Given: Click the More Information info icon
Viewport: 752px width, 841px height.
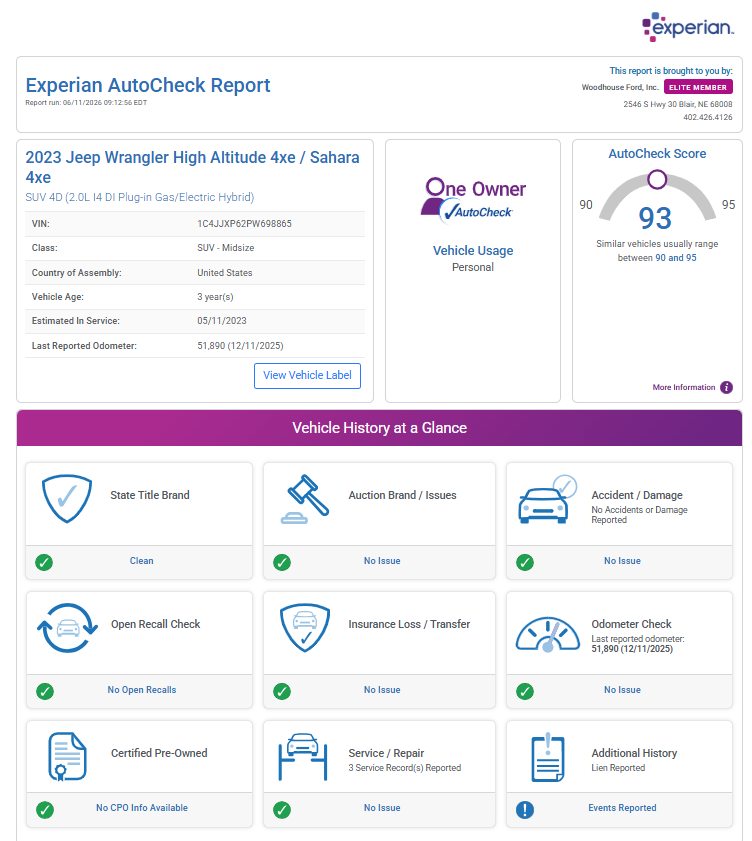Looking at the screenshot, I should [x=726, y=387].
